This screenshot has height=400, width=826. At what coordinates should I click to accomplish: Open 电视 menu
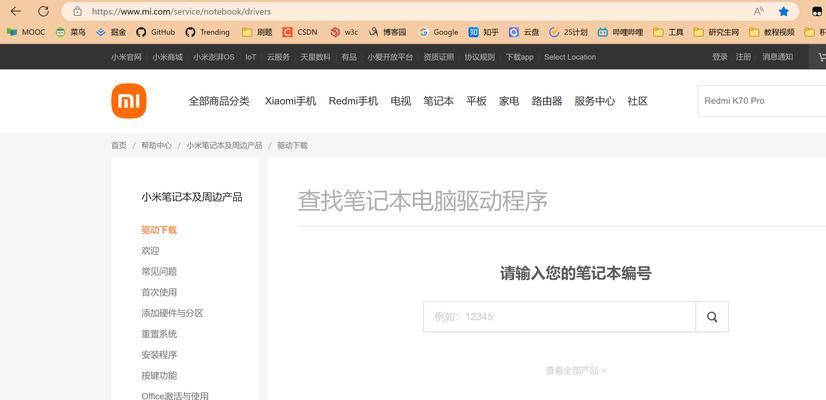[401, 101]
